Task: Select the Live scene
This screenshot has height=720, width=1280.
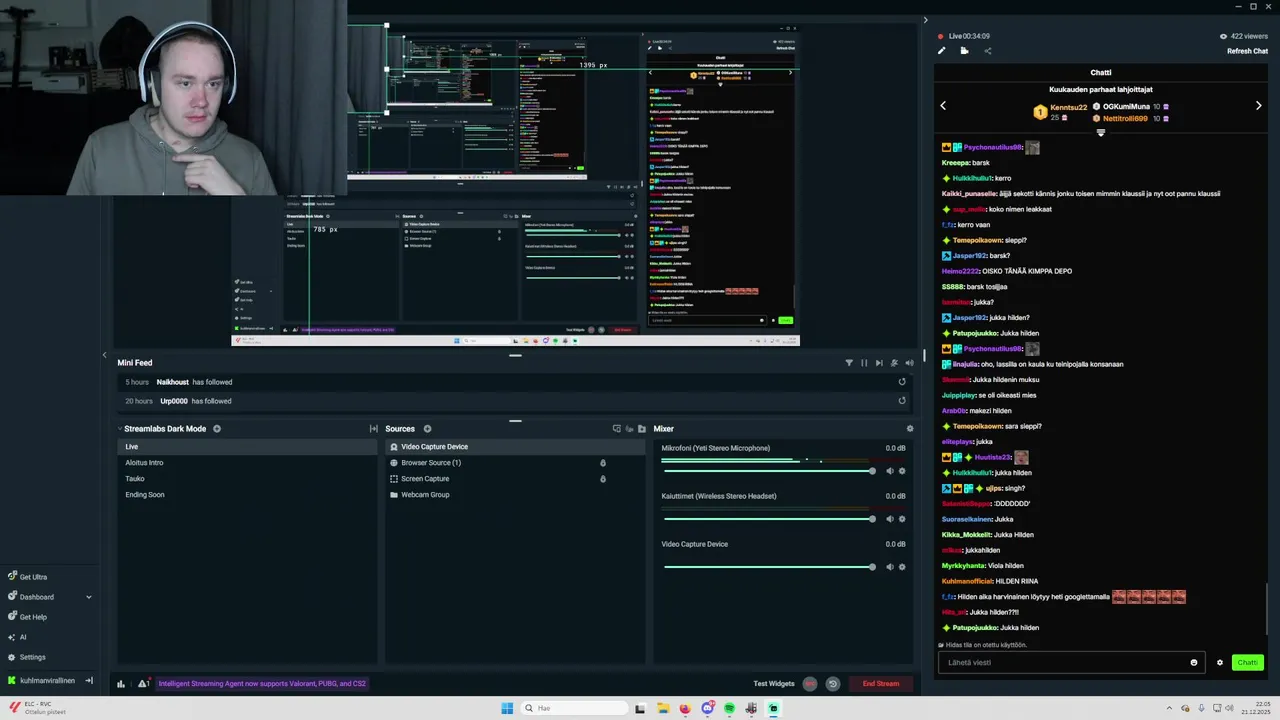Action: tap(247, 447)
